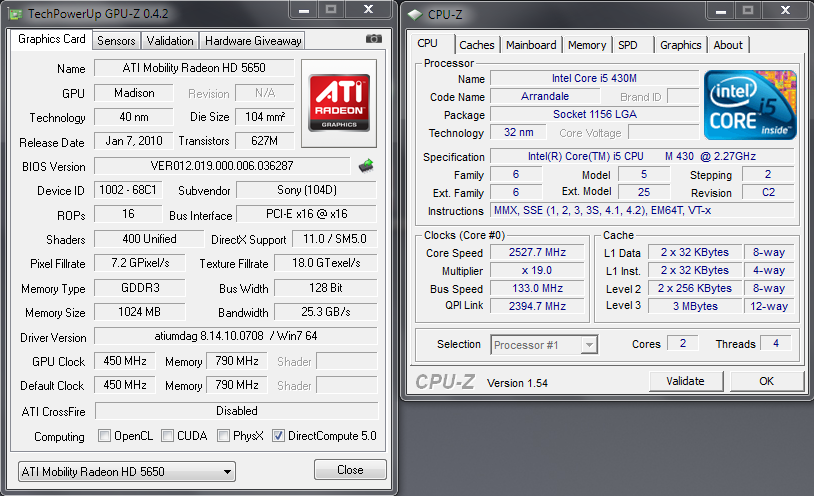The image size is (814, 496).
Task: Minimize the GPU-Z window
Action: [x=304, y=10]
